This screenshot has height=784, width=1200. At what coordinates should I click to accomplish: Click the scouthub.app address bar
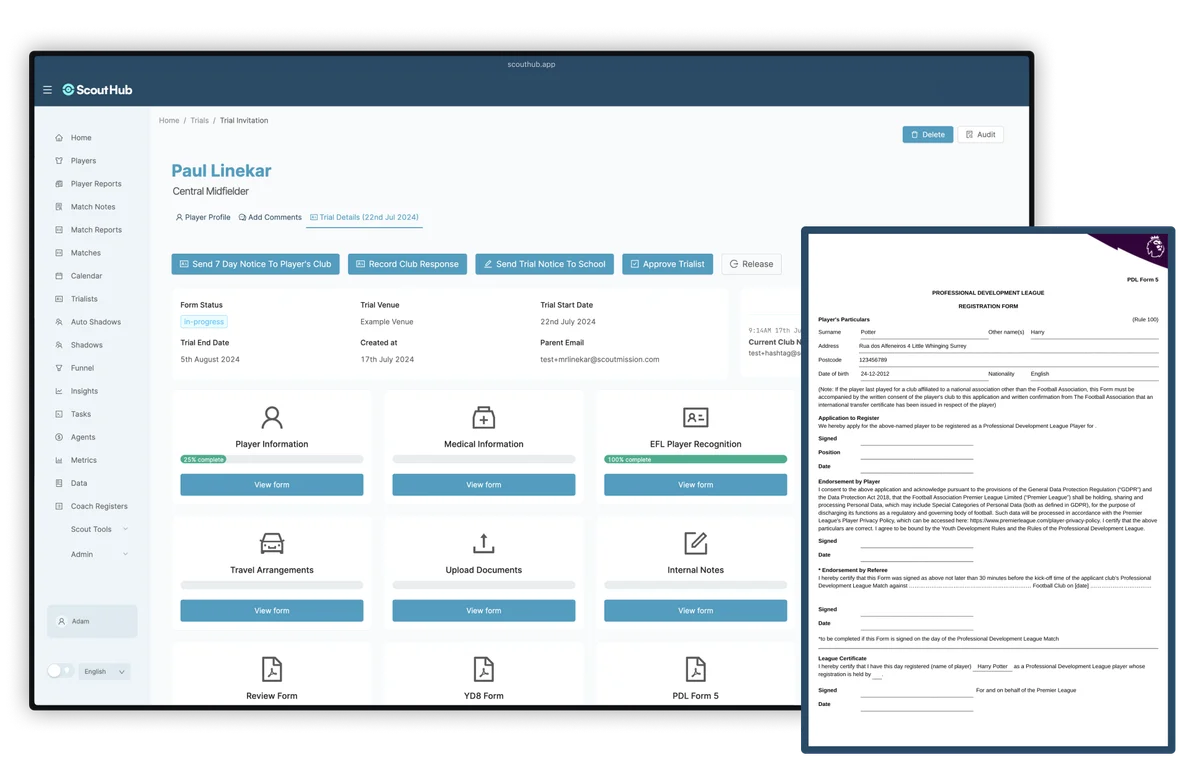coord(531,64)
